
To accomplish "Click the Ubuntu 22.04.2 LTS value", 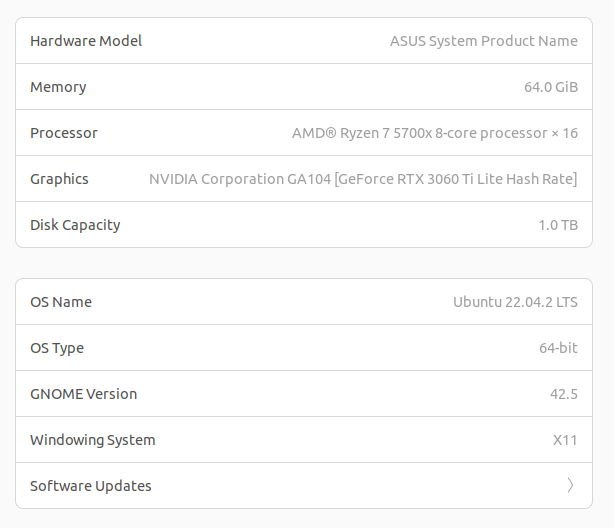I will (515, 302).
